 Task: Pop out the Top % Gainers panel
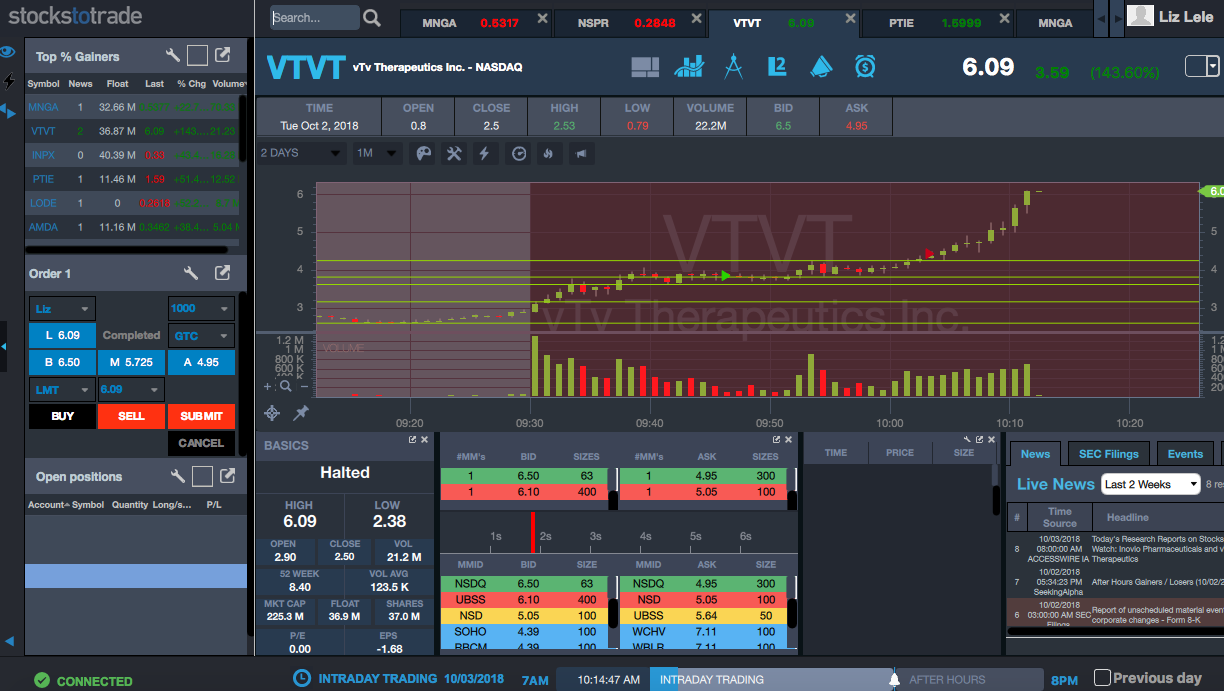click(x=223, y=56)
